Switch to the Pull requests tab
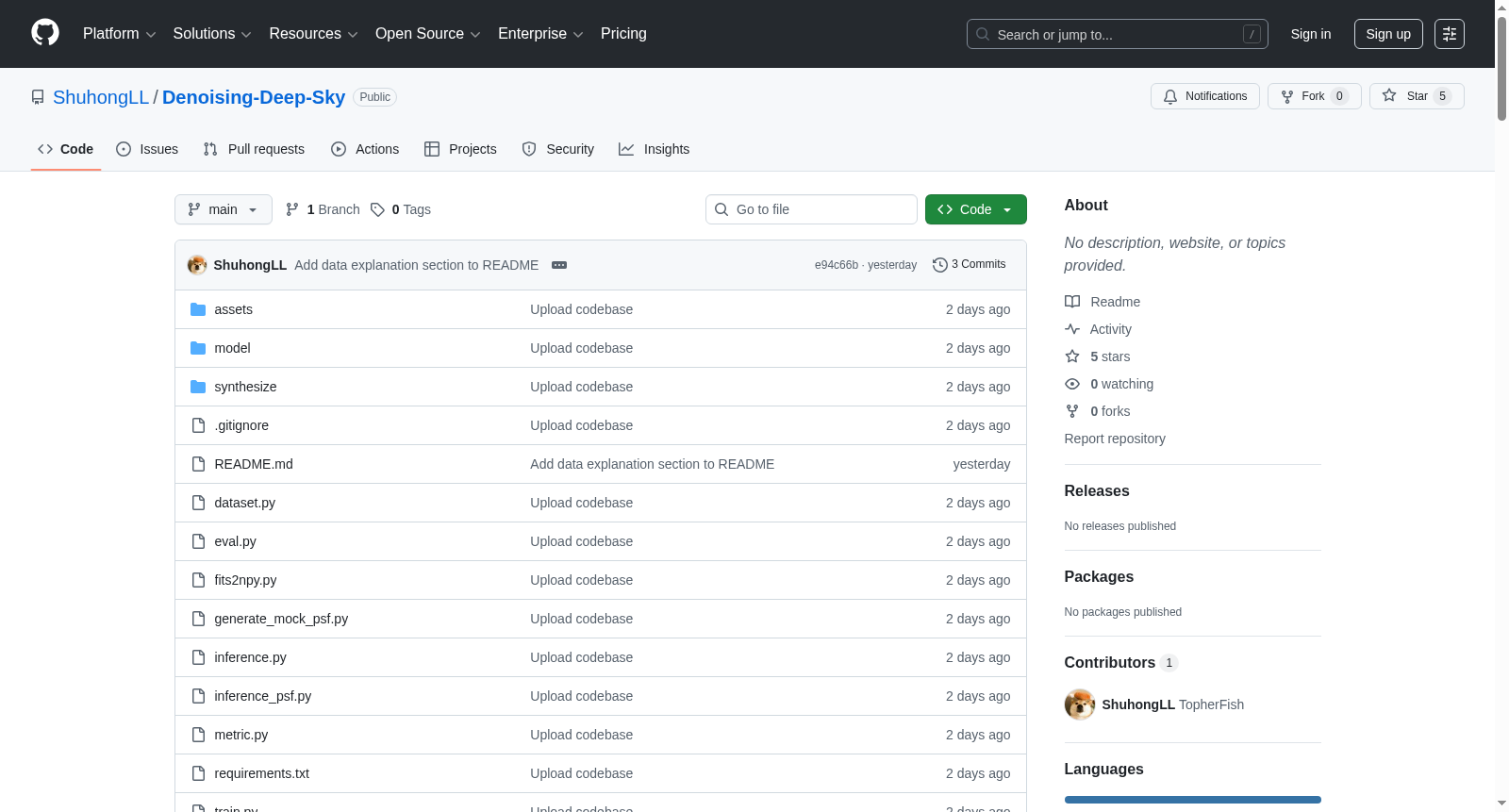 254,149
